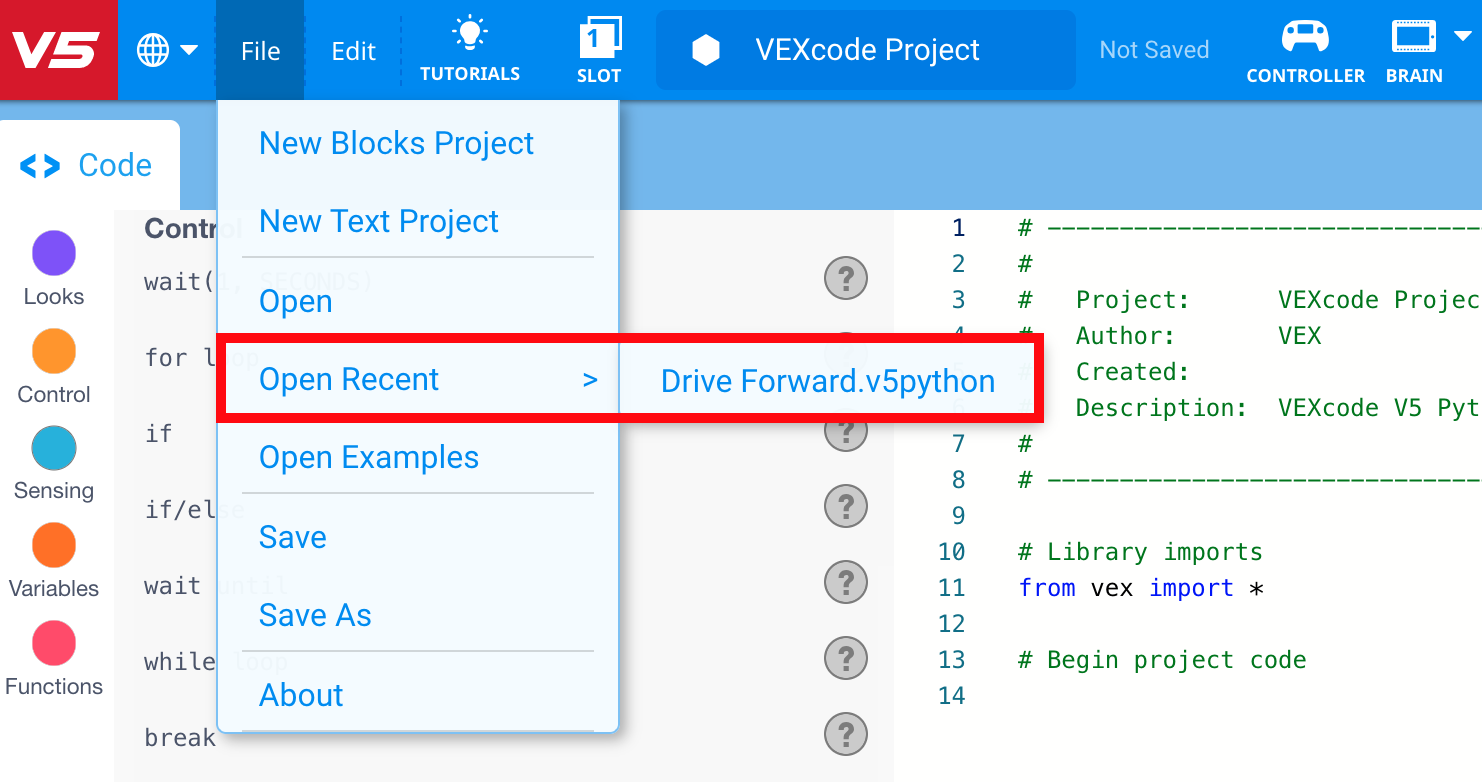This screenshot has width=1482, height=782.
Task: Choose New Blocks Project
Action: 396,144
